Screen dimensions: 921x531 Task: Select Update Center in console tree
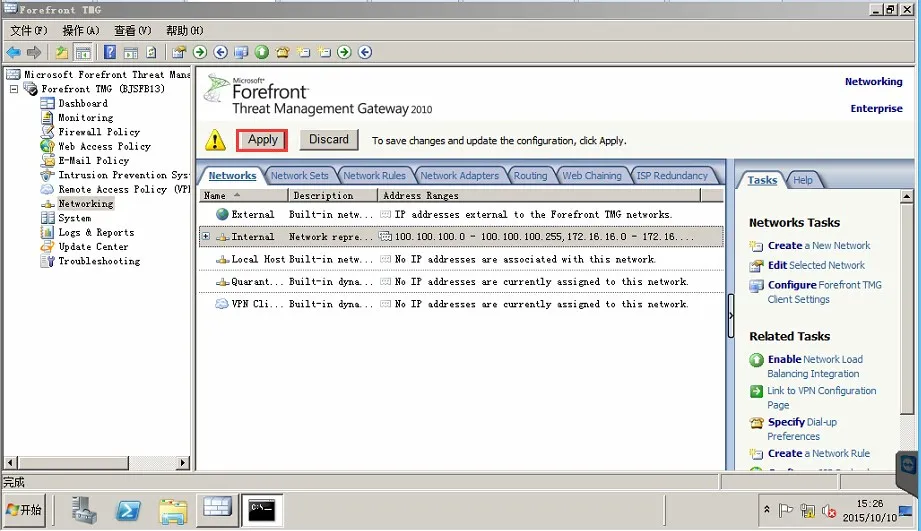pos(93,247)
